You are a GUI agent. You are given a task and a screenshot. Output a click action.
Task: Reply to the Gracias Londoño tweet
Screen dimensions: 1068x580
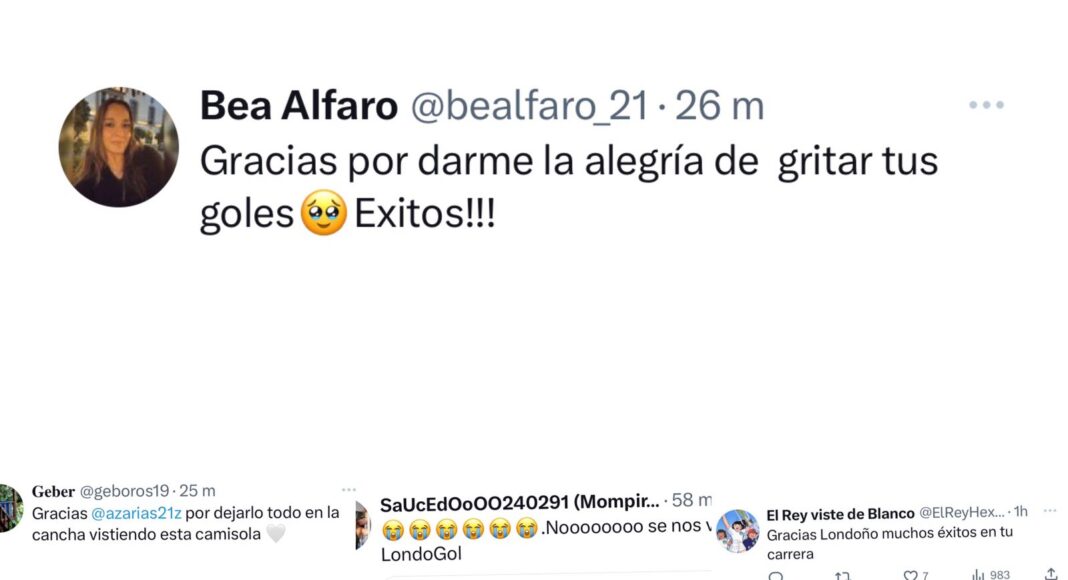(x=776, y=576)
